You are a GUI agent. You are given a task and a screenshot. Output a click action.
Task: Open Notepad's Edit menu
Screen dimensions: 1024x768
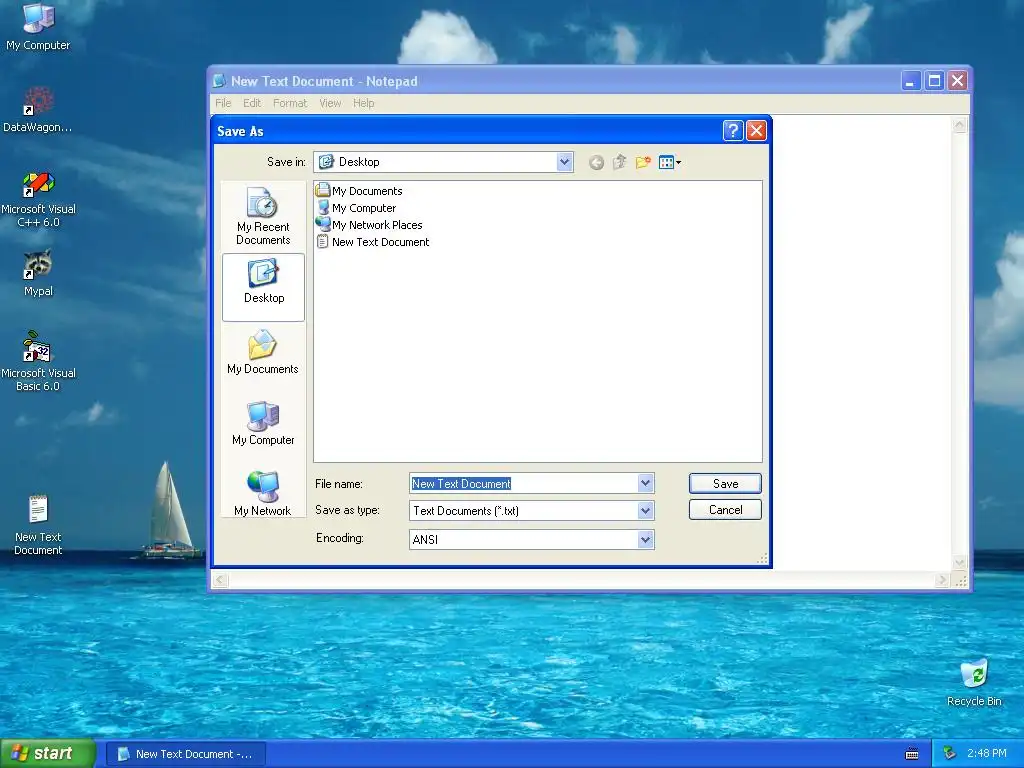252,103
